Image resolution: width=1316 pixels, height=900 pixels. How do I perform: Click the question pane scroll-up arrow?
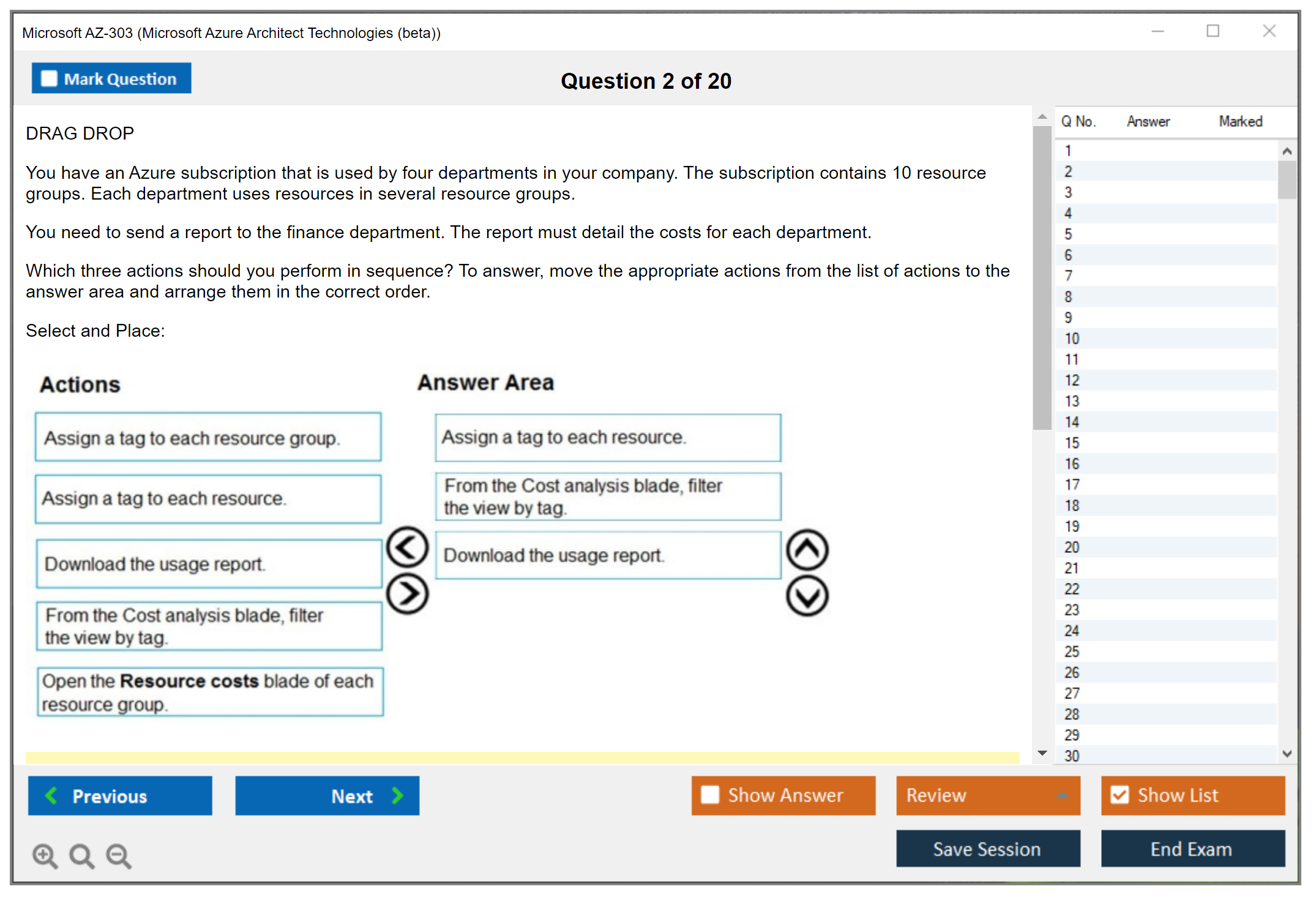point(1042,116)
